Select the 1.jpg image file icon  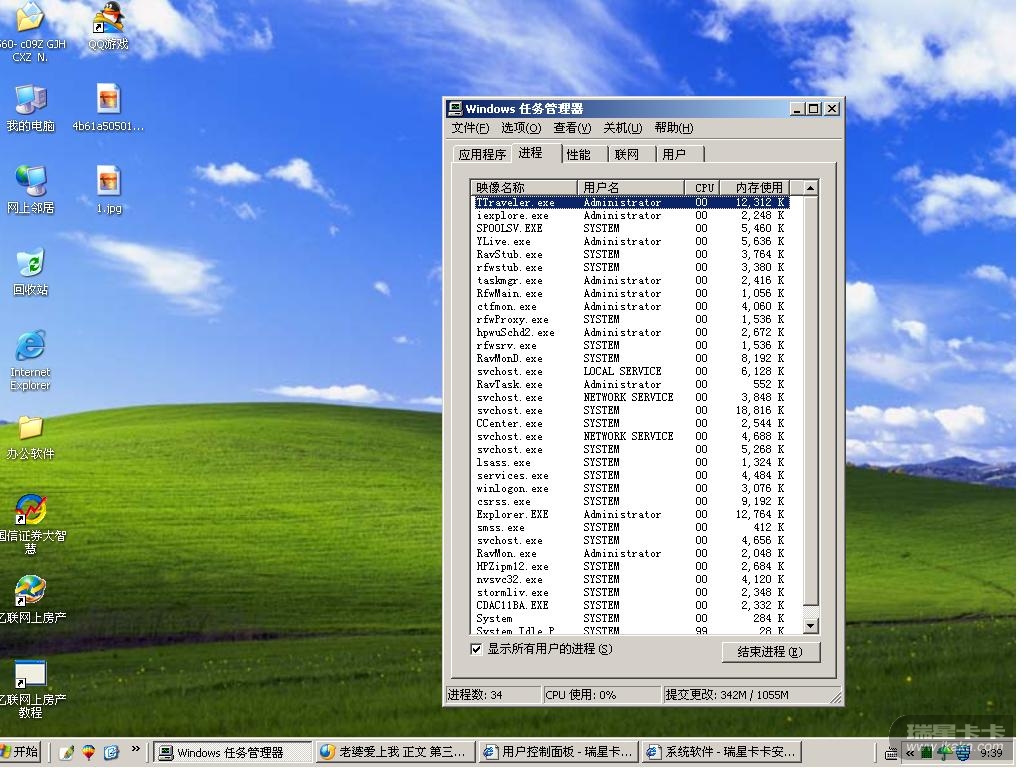click(x=108, y=183)
